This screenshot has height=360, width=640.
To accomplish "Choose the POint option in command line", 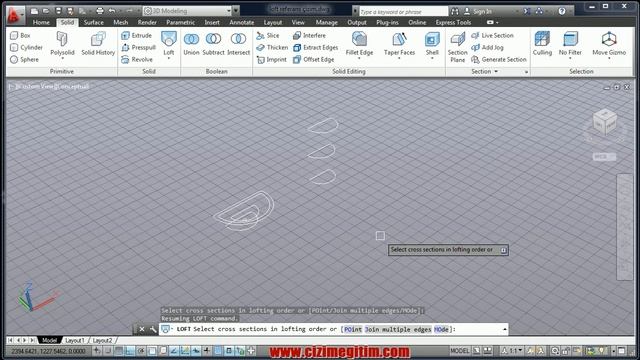I will tap(353, 329).
